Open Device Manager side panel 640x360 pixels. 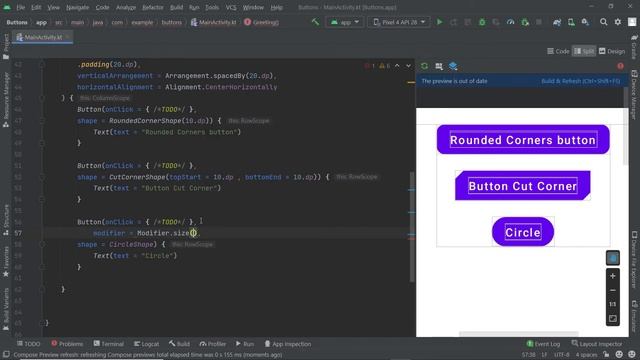[x=634, y=94]
